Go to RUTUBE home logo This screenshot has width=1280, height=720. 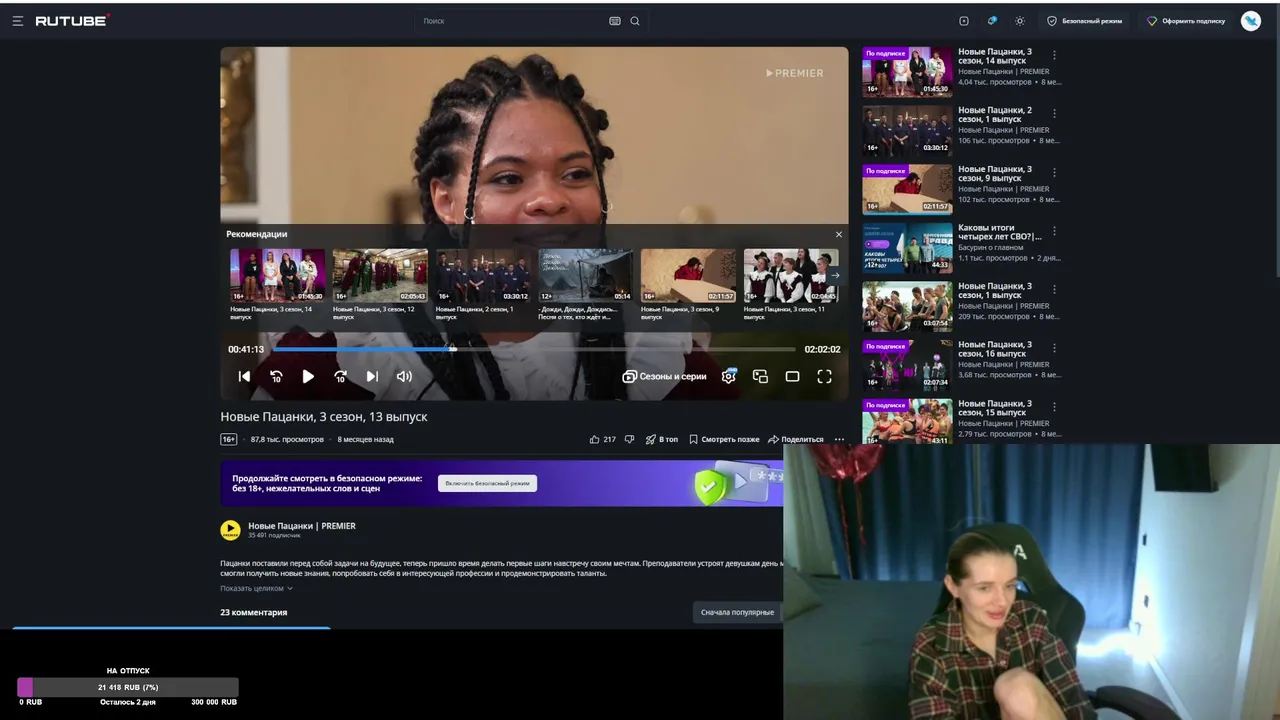72,21
